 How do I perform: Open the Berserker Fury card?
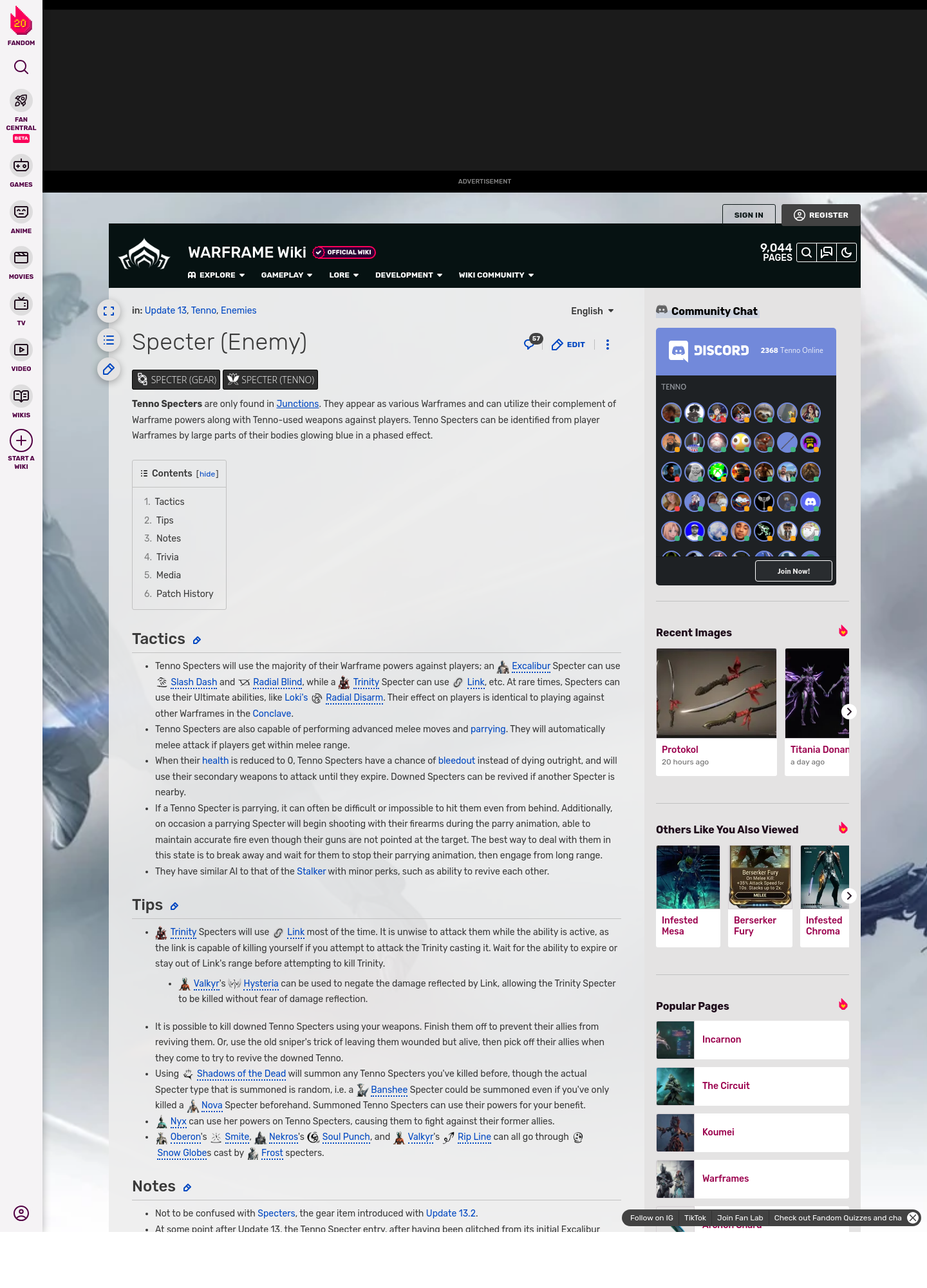pyautogui.click(x=760, y=896)
